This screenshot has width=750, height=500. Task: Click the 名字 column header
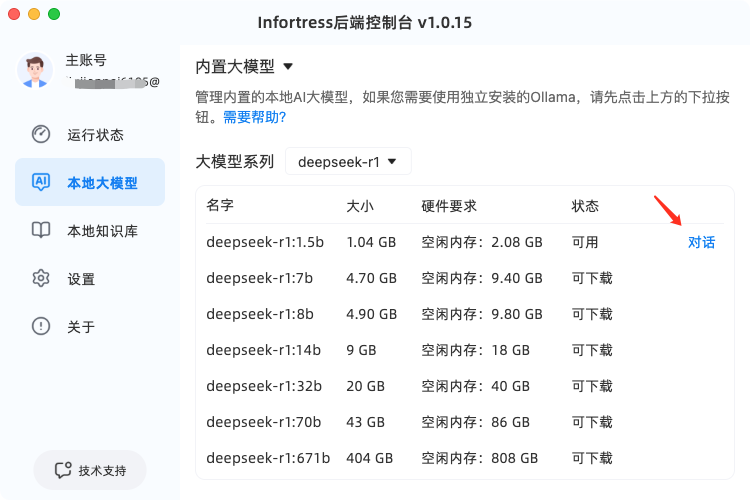pos(220,205)
